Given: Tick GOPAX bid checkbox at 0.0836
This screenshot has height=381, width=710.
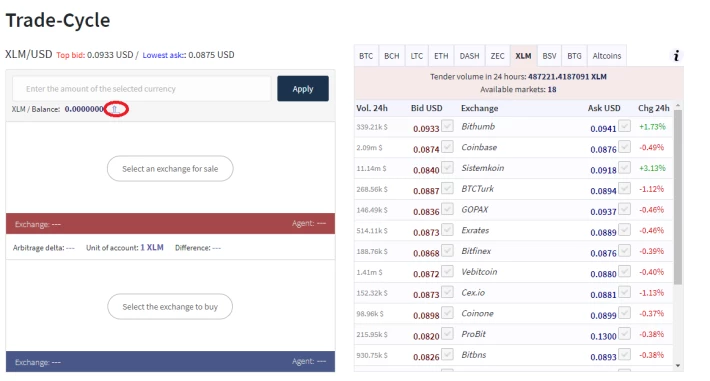Looking at the screenshot, I should (447, 208).
